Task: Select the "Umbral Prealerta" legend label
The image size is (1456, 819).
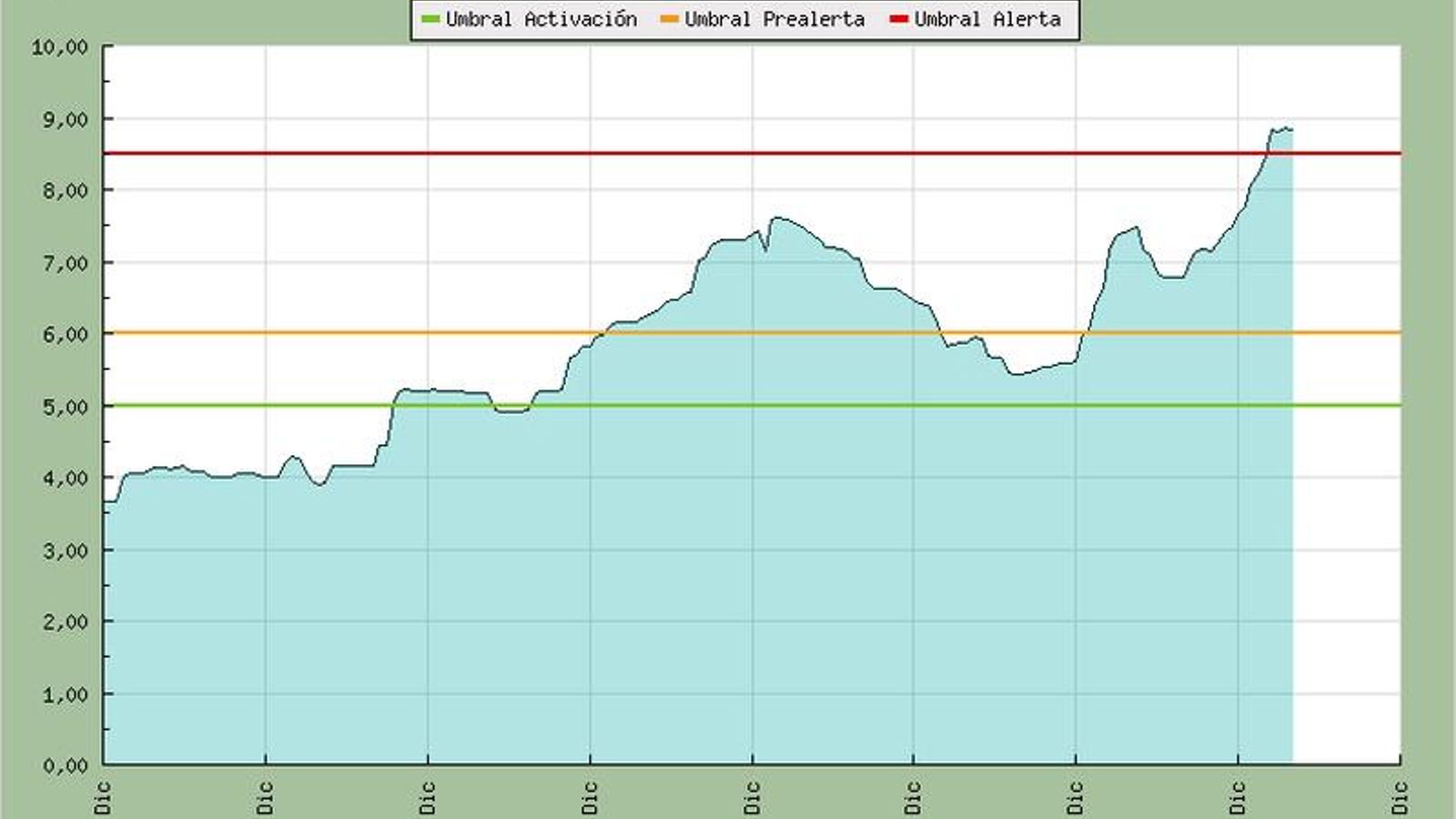Action: pos(774,19)
